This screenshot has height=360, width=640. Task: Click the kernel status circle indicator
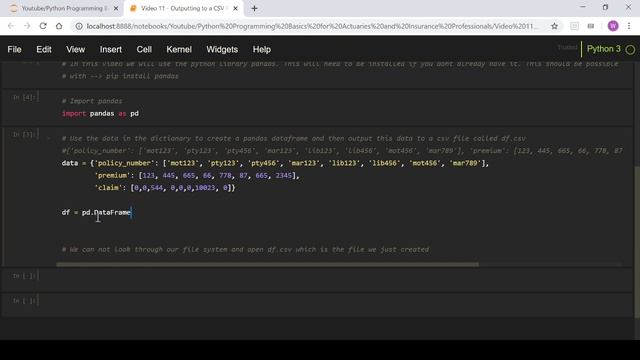tap(630, 50)
